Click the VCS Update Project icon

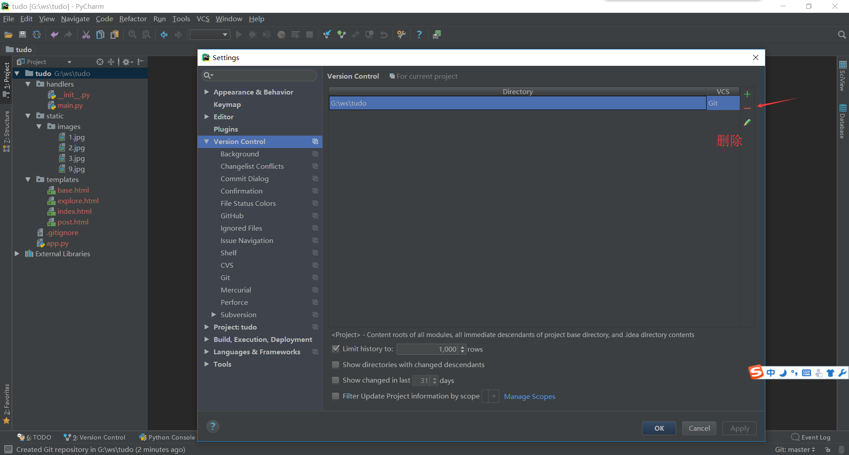(x=327, y=35)
